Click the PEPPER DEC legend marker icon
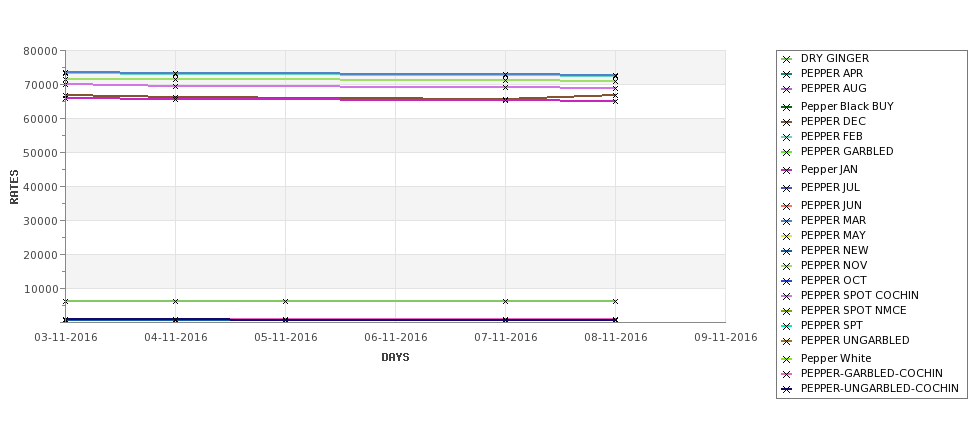 click(x=787, y=122)
